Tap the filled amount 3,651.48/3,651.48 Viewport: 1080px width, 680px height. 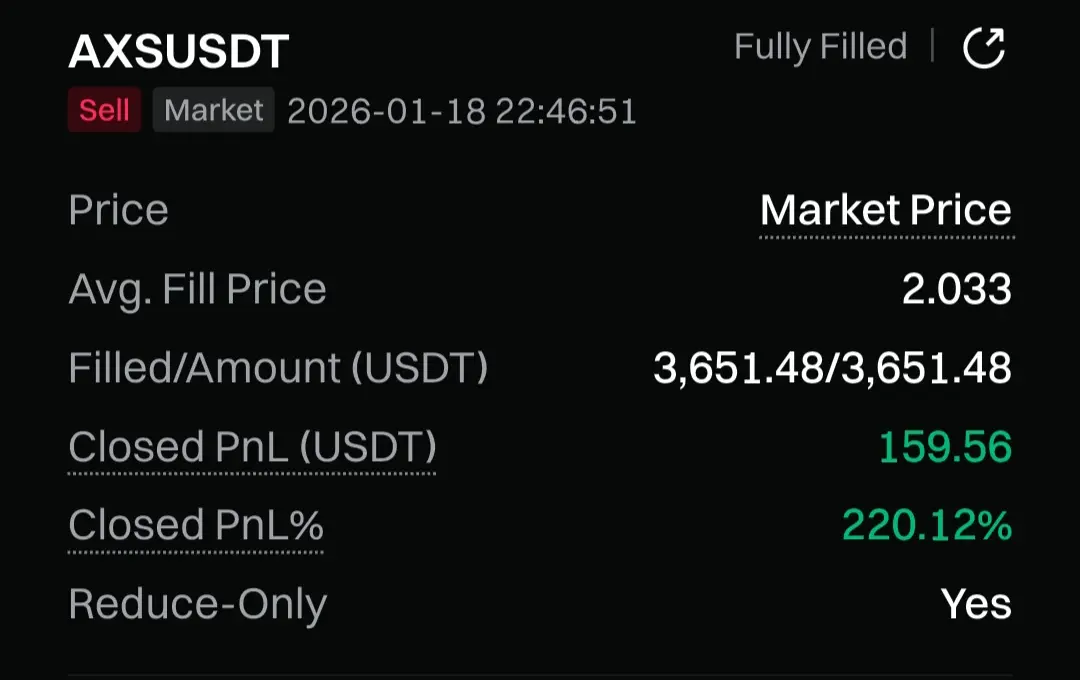click(x=832, y=368)
